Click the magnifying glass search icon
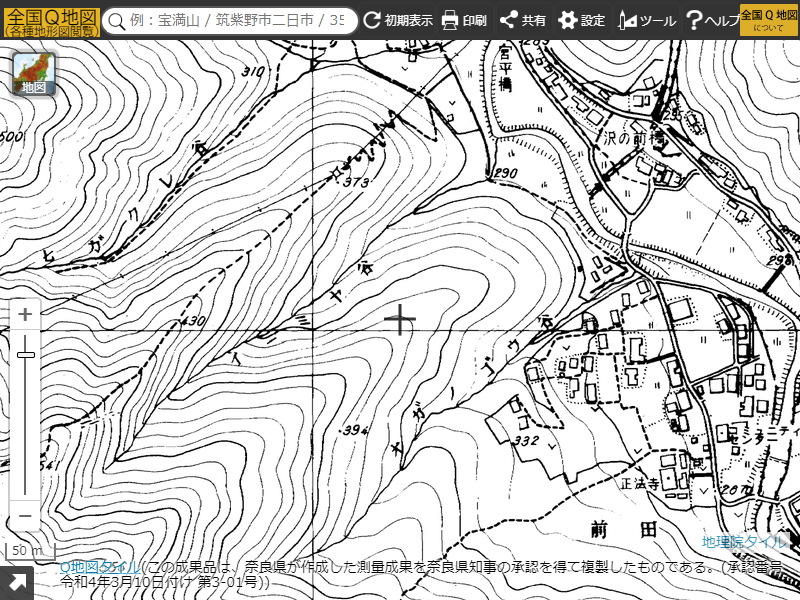Viewport: 800px width, 600px height. (x=118, y=21)
